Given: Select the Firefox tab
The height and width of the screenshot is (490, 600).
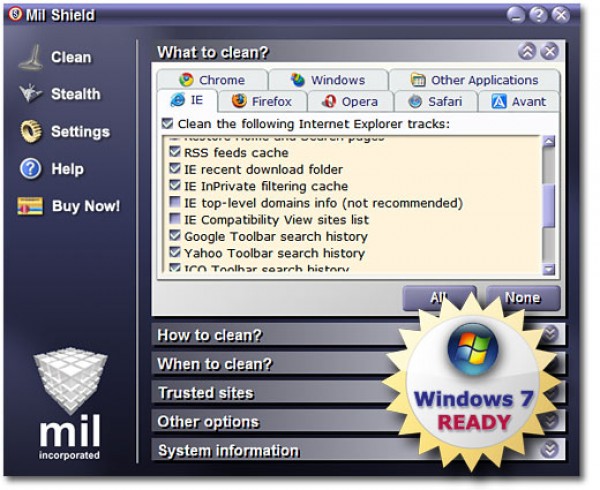Looking at the screenshot, I should click(x=262, y=101).
